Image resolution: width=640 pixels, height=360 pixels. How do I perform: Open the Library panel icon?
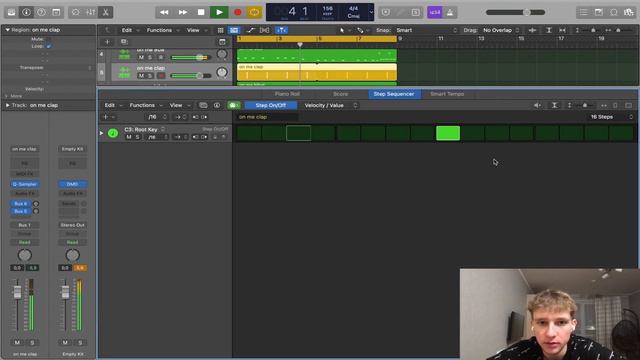point(11,12)
